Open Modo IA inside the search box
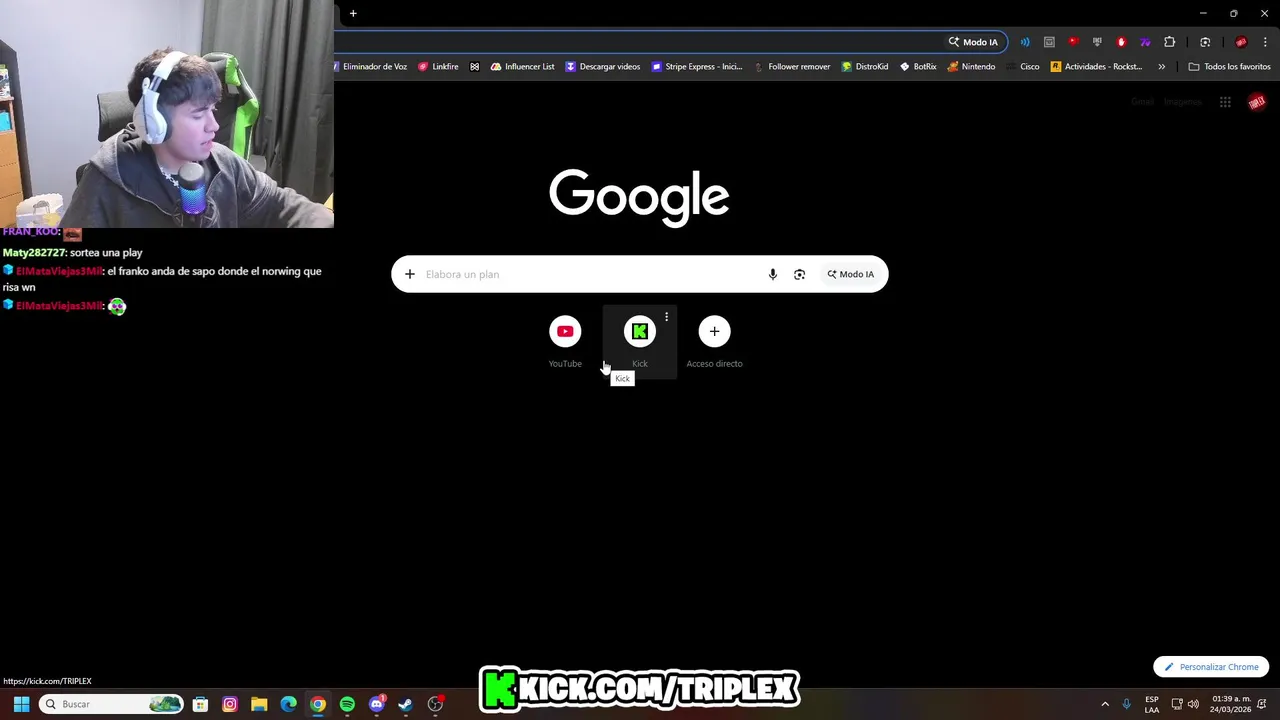The image size is (1280, 720). point(850,274)
